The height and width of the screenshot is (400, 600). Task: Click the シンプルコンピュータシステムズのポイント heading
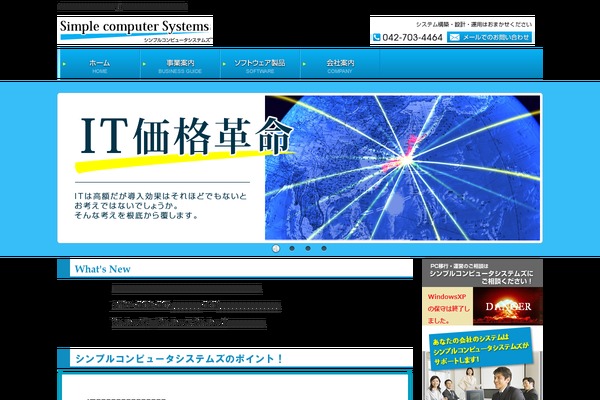tap(179, 359)
